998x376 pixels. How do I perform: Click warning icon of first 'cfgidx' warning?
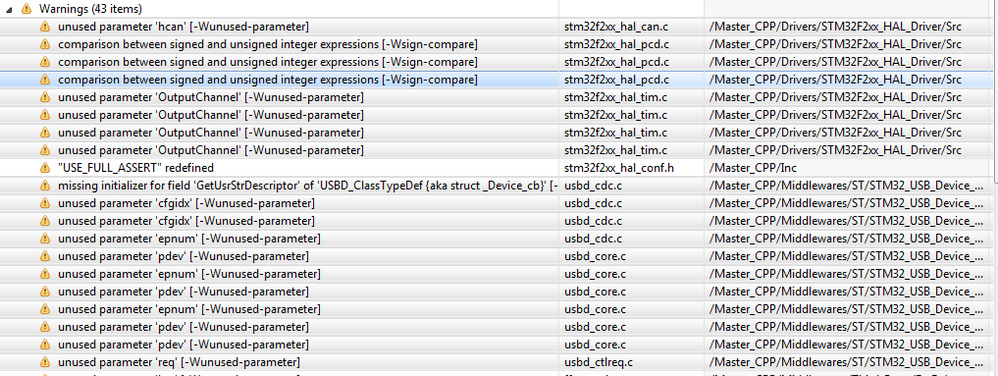[45, 204]
